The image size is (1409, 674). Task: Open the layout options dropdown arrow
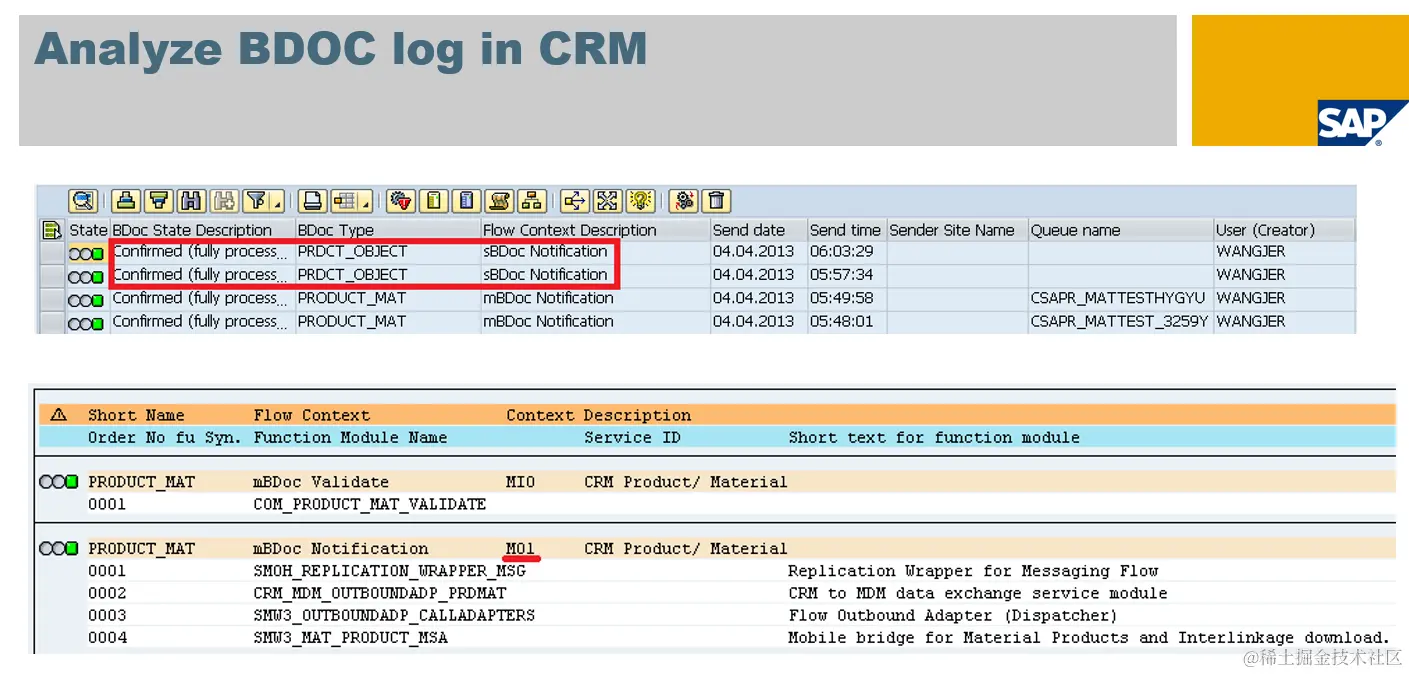click(x=366, y=203)
